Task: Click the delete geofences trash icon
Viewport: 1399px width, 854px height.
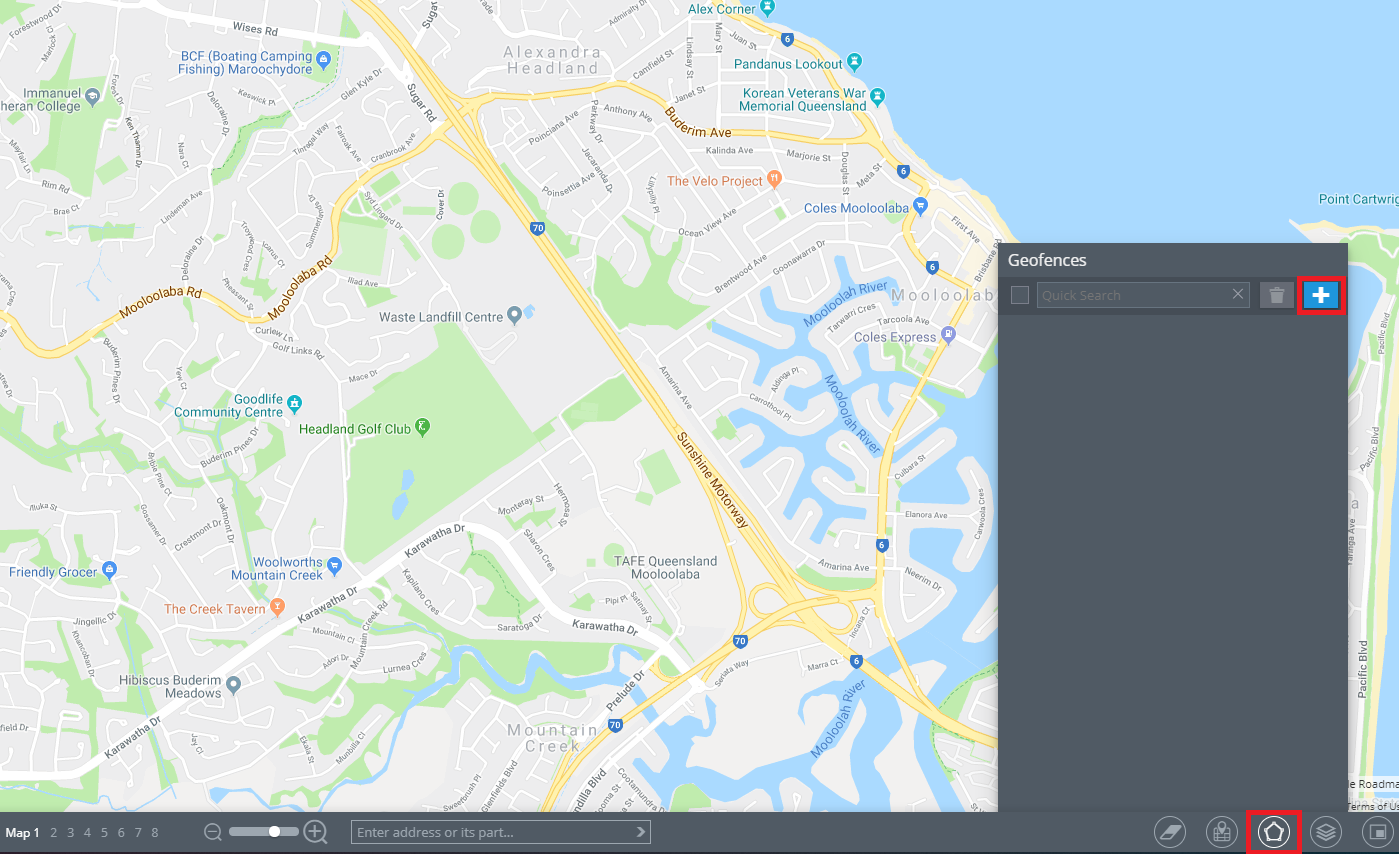Action: point(1276,295)
